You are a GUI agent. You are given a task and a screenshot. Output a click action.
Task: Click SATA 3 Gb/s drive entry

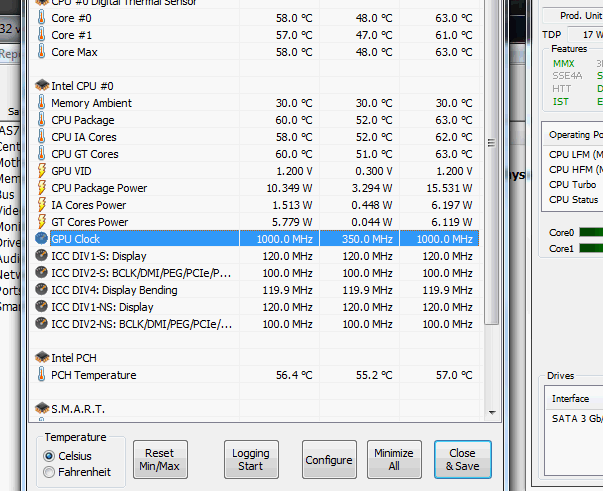pos(577,418)
